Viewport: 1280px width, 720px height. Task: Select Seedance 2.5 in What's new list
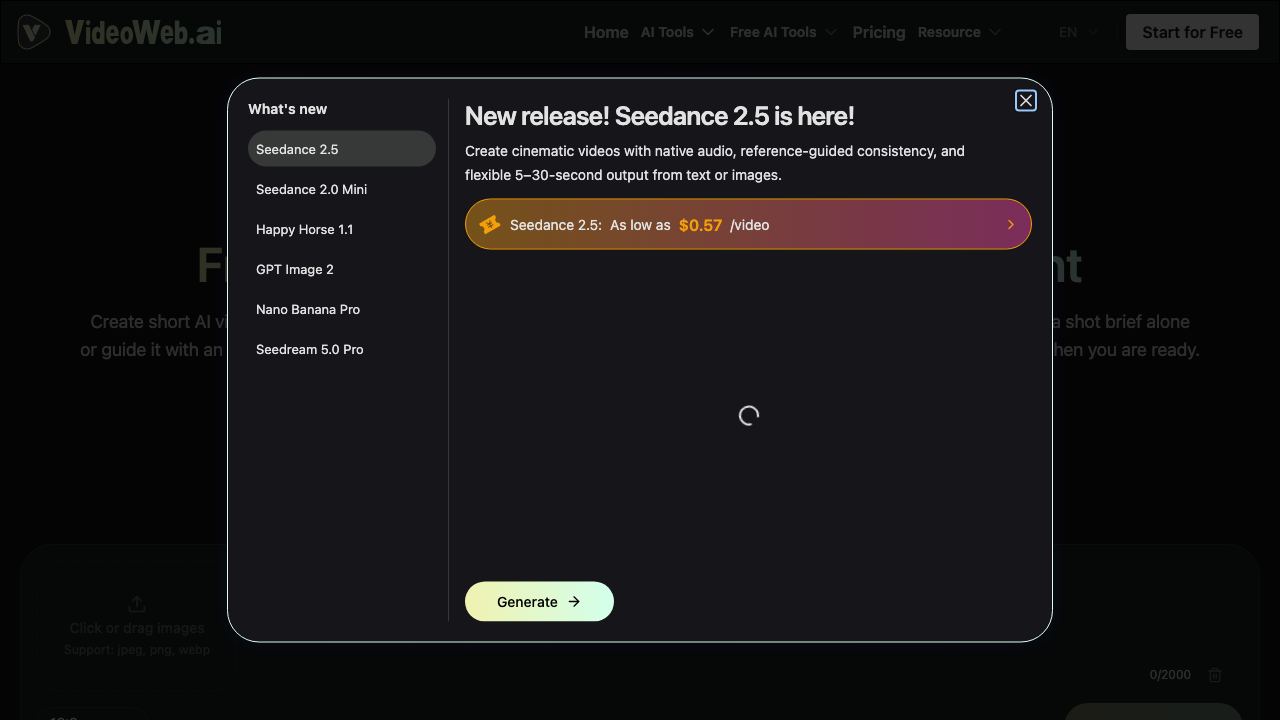342,149
